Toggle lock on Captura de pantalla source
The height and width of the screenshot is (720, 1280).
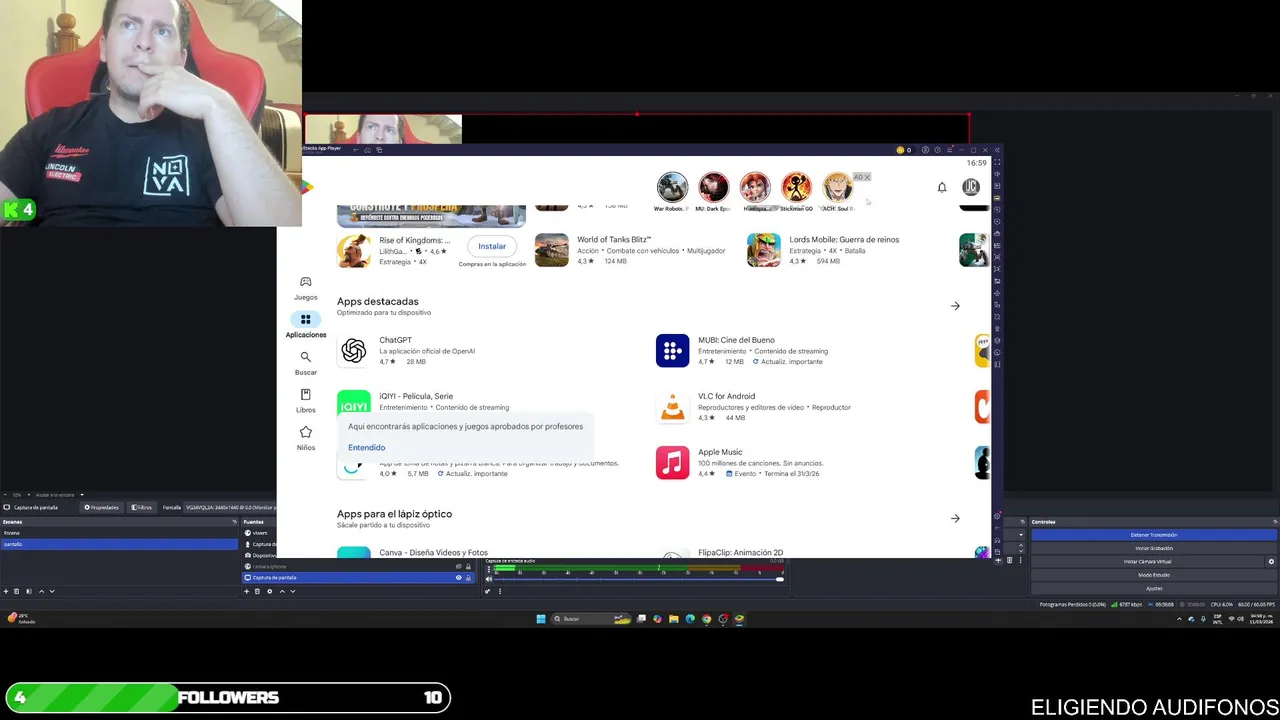click(x=468, y=577)
